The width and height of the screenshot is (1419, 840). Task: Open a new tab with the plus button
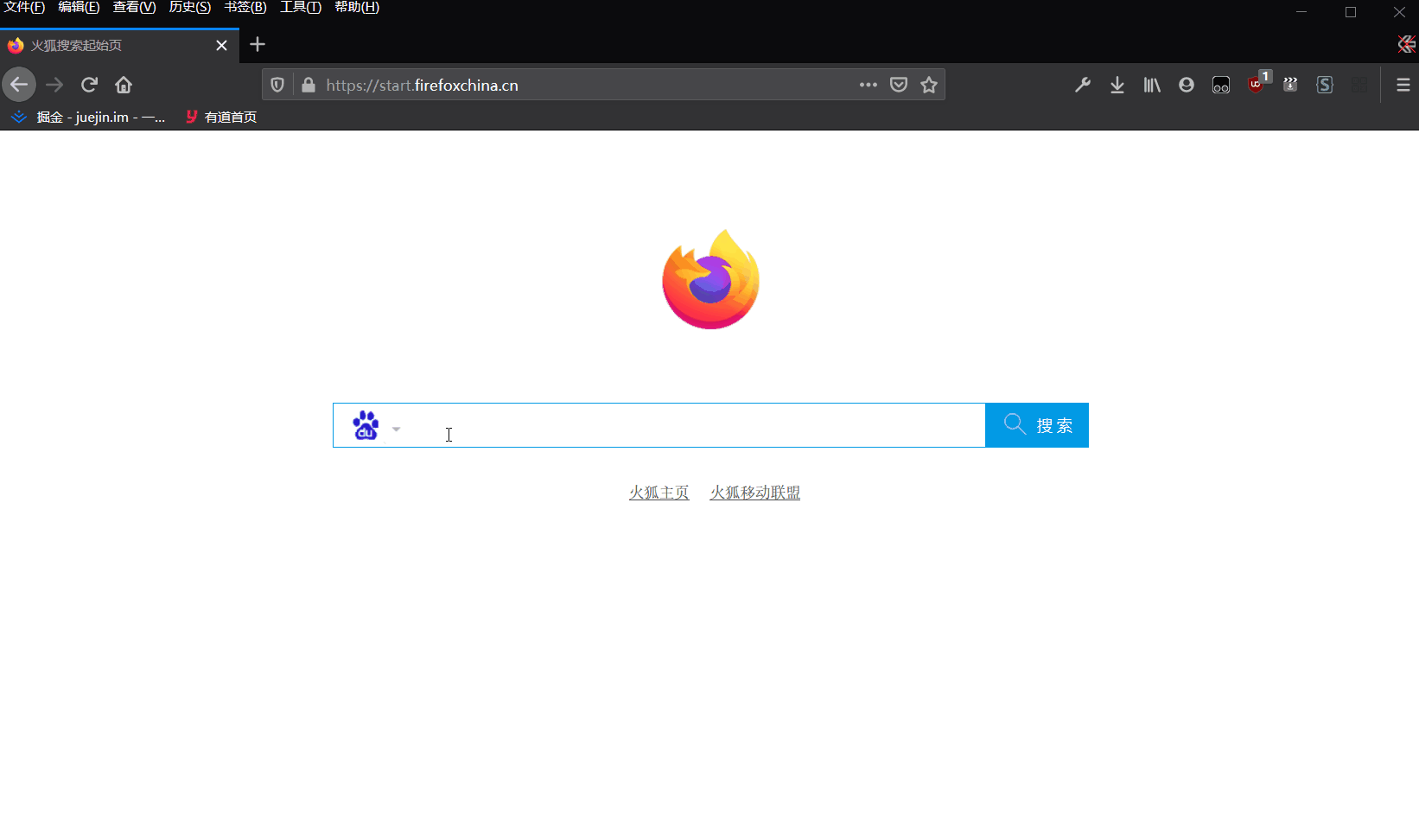pyautogui.click(x=257, y=44)
